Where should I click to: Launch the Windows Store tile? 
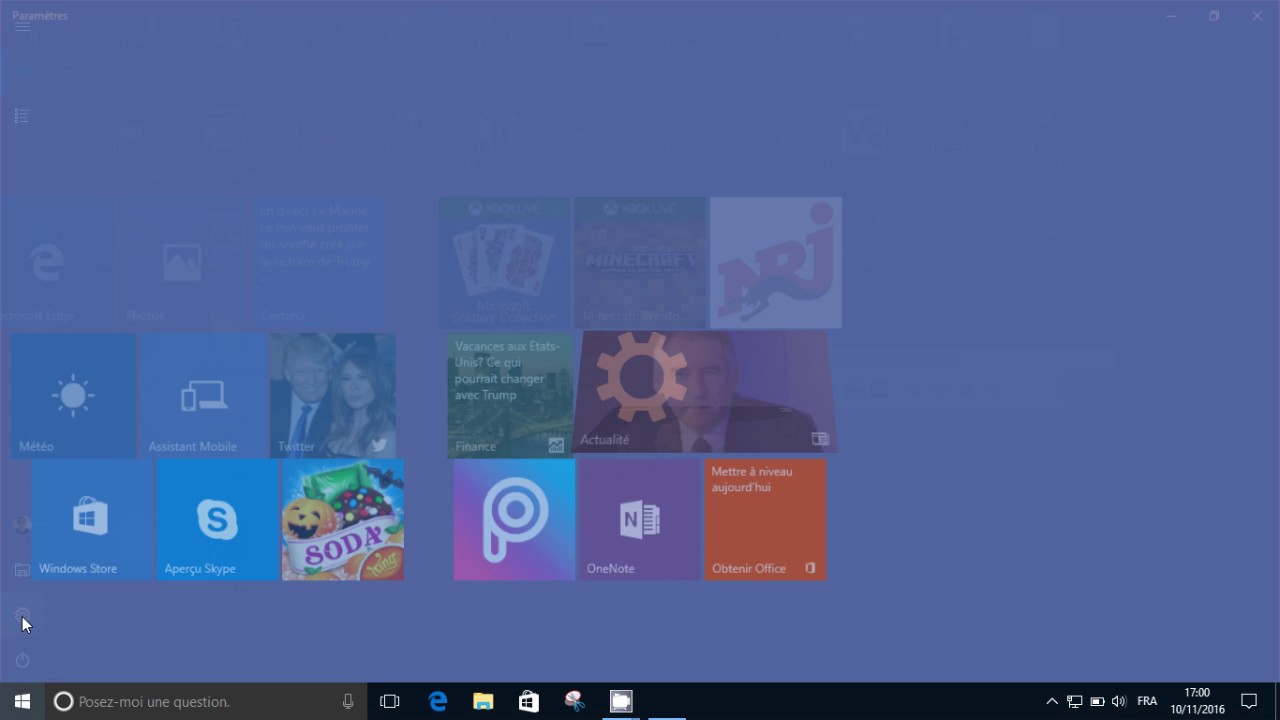(x=93, y=520)
